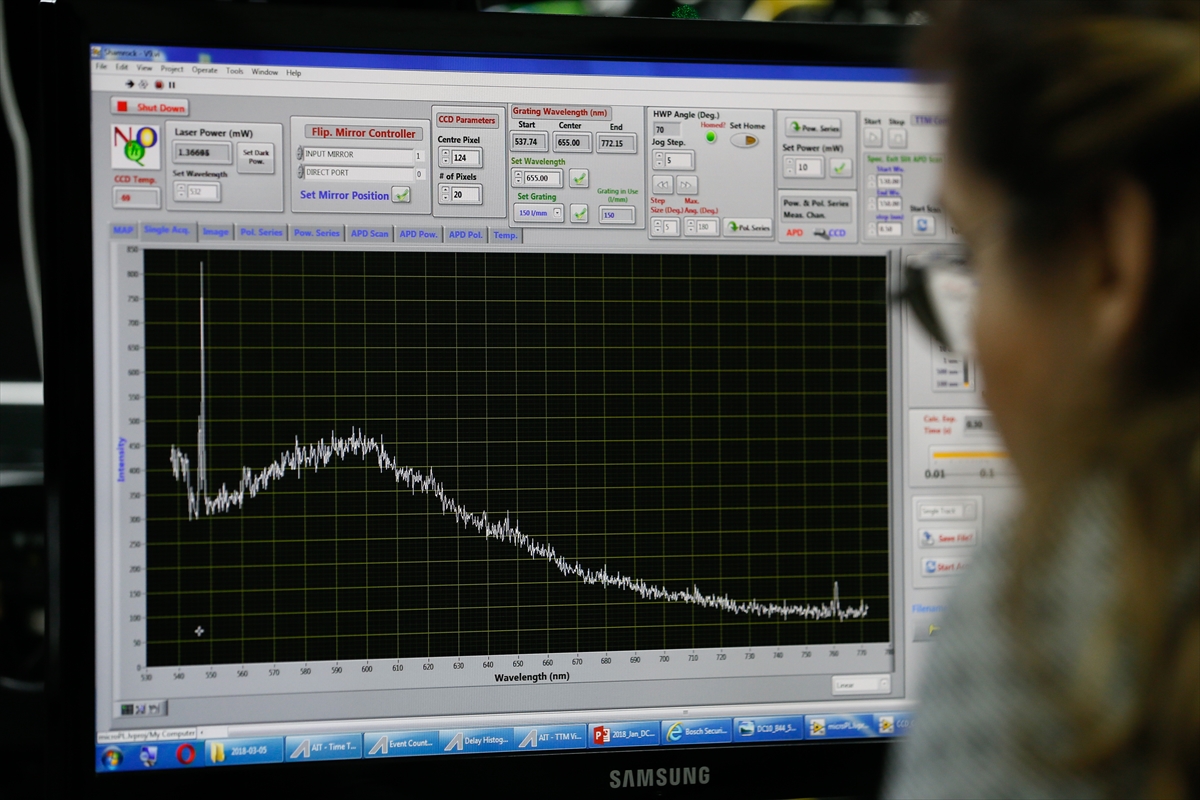Switch to the Single Acq. tab
This screenshot has width=1200, height=800.
click(167, 231)
